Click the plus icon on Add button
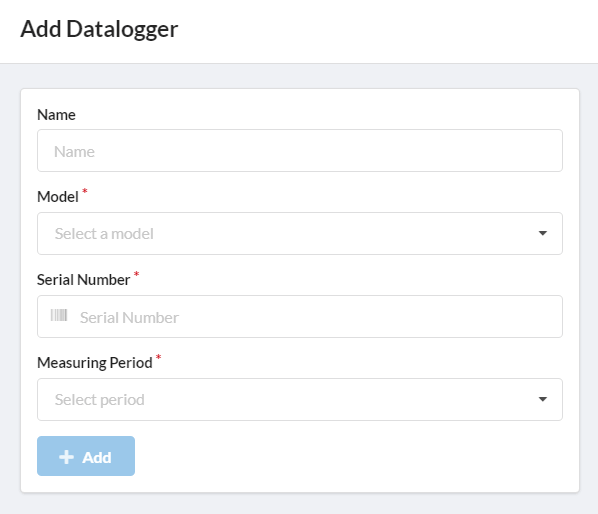The height and width of the screenshot is (514, 598). click(66, 457)
